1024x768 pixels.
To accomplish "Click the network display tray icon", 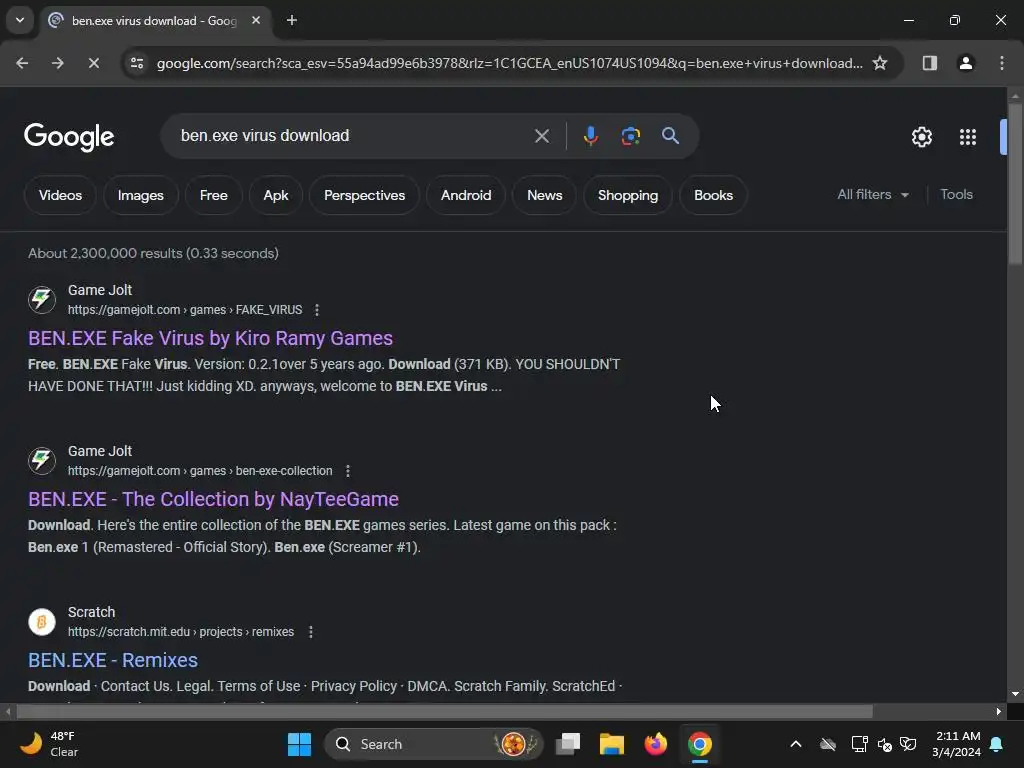I will point(859,744).
